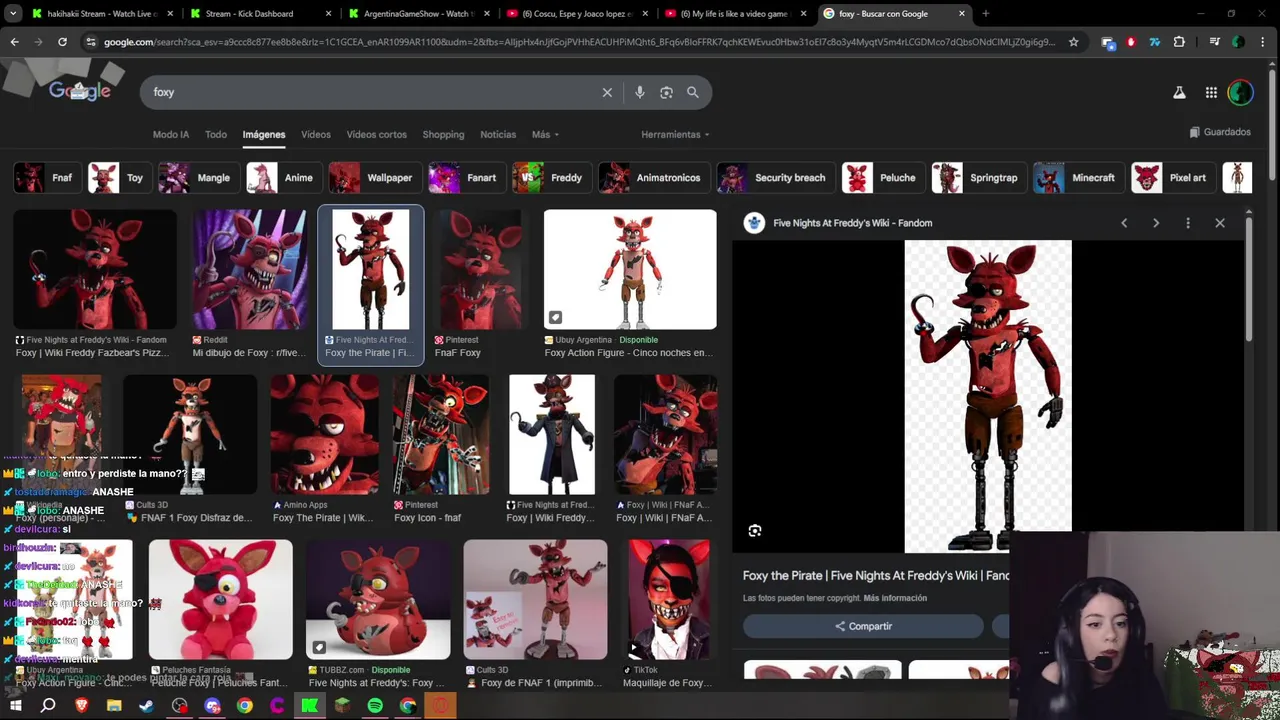Click the Compartir share button
1280x720 pixels.
tap(863, 626)
